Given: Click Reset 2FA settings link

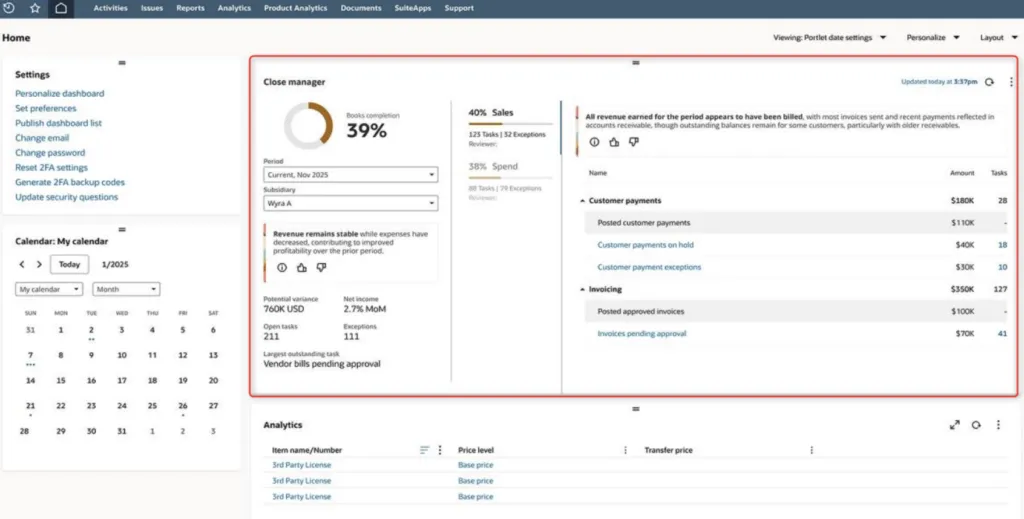Looking at the screenshot, I should point(51,168).
